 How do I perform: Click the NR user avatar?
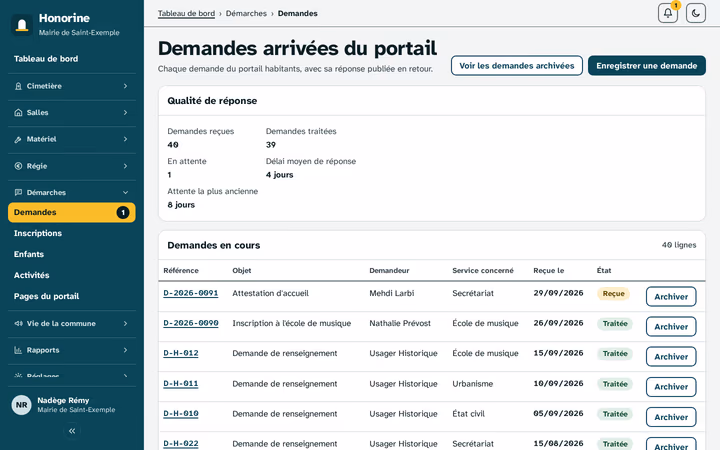(x=21, y=405)
